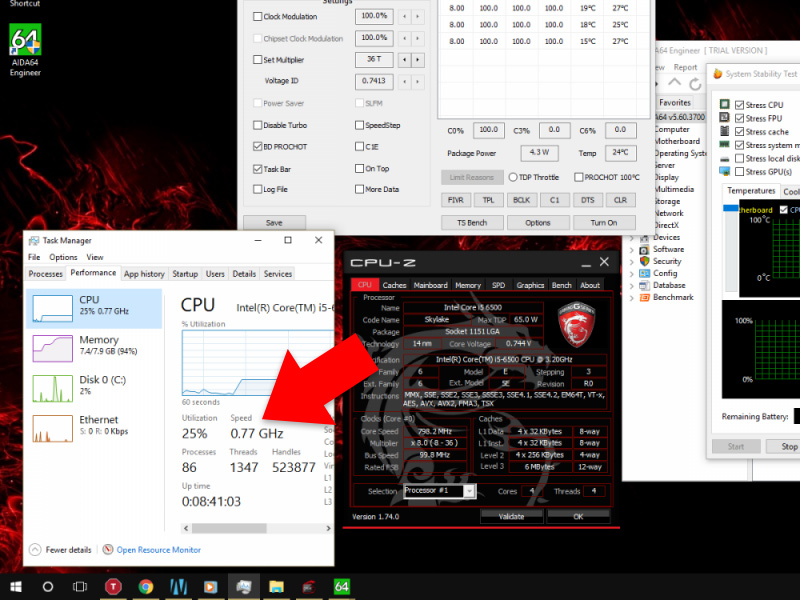Click the Security shield icon in AIDA64
This screenshot has width=800, height=600.
(x=644, y=261)
